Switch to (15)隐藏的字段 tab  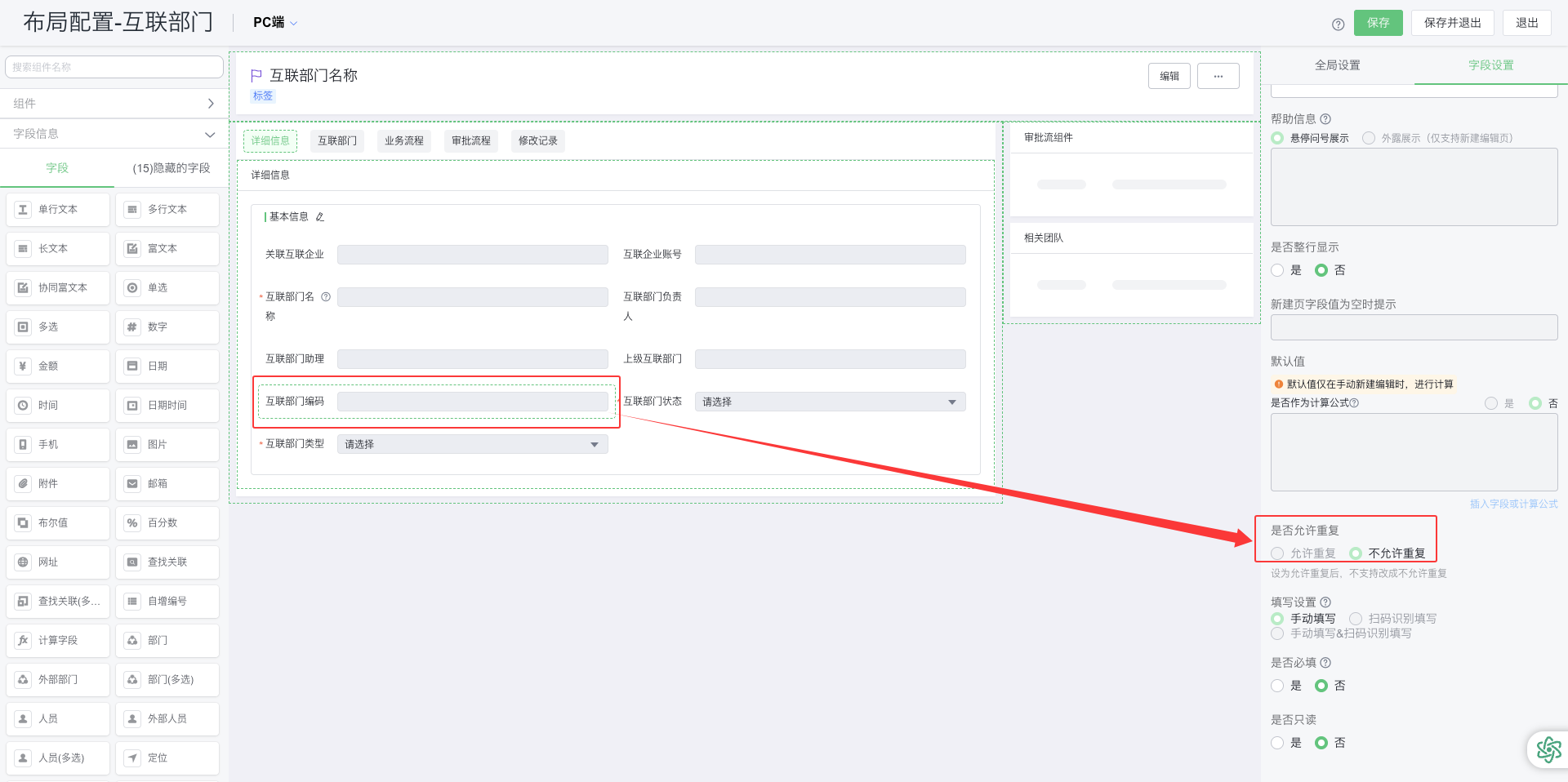coord(171,168)
